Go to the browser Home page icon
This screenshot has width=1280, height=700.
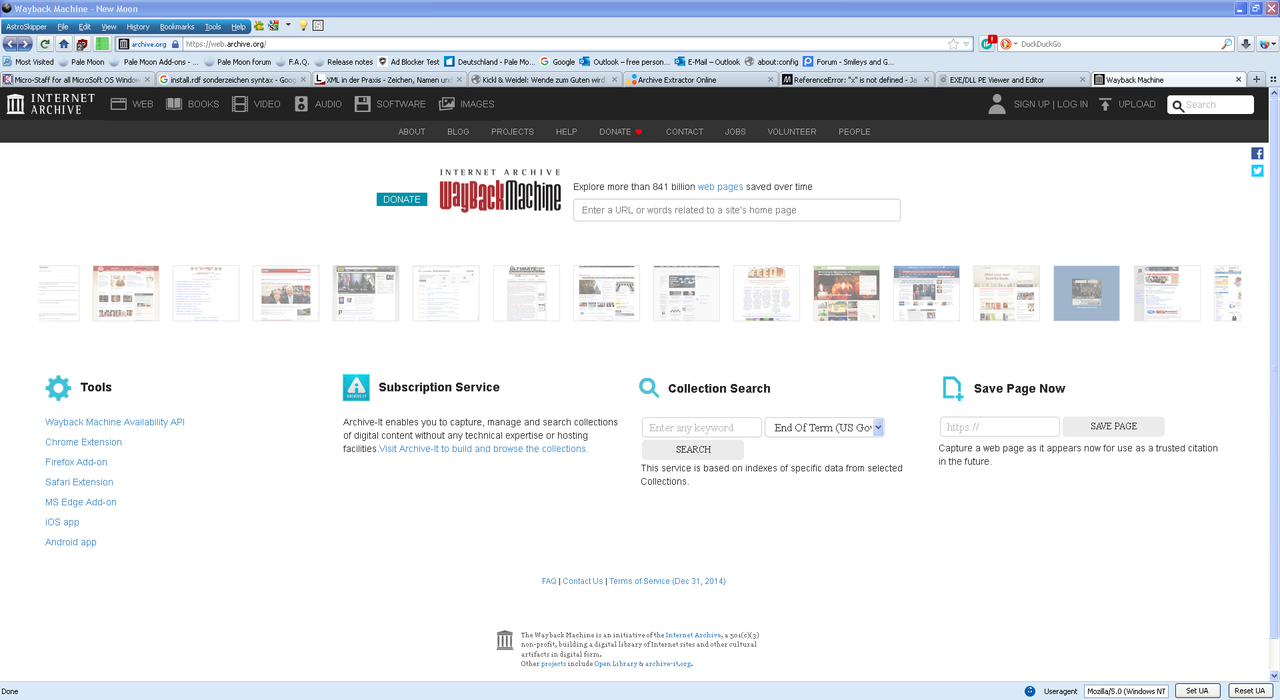[x=64, y=44]
